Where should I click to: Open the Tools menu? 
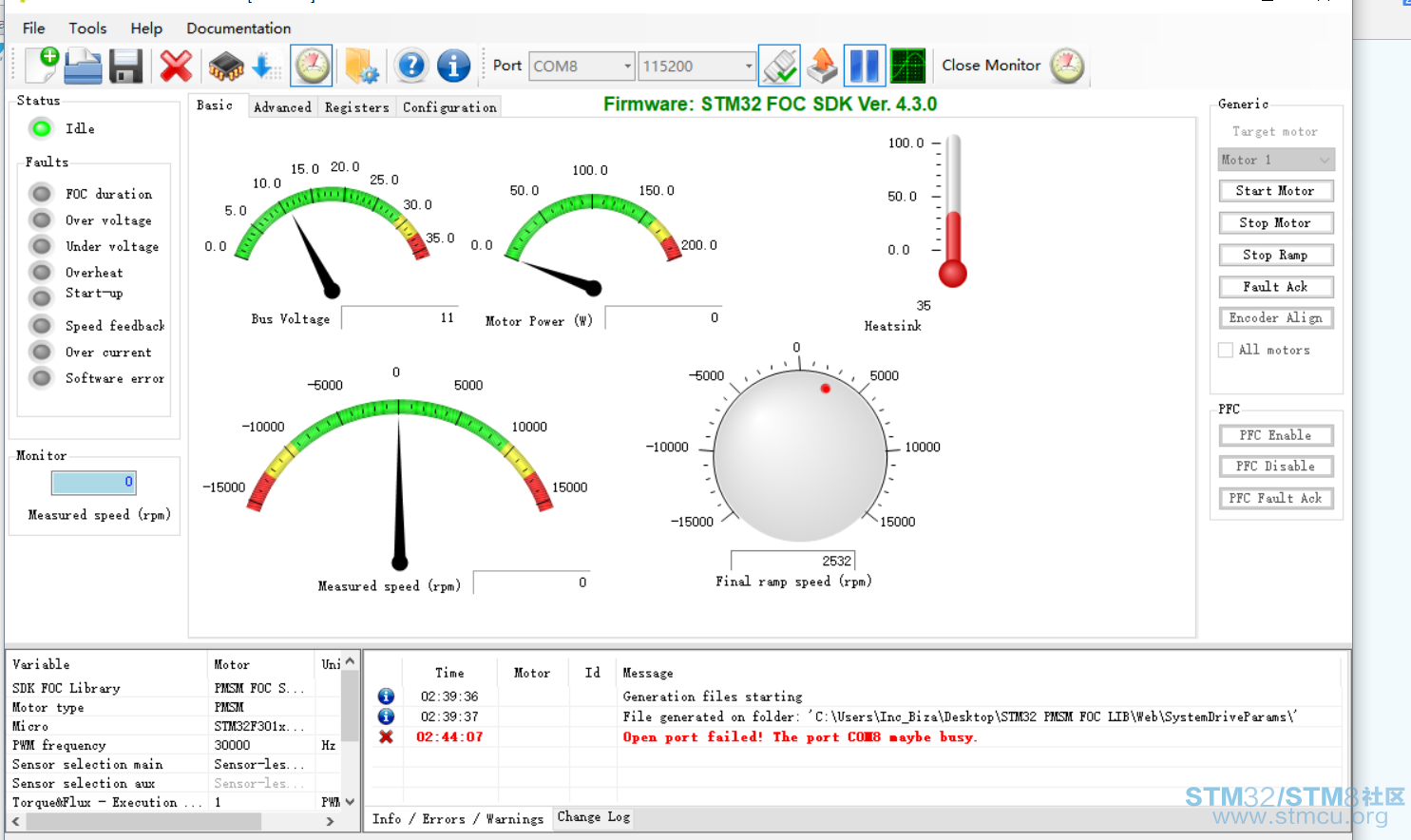click(x=87, y=29)
